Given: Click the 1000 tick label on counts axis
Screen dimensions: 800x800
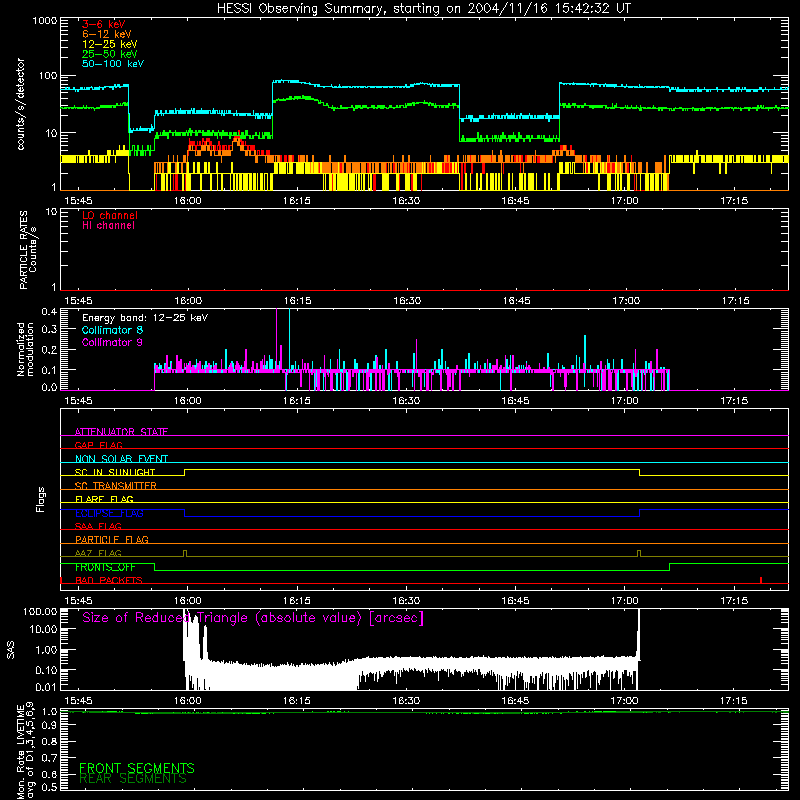Looking at the screenshot, I should tap(44, 21).
